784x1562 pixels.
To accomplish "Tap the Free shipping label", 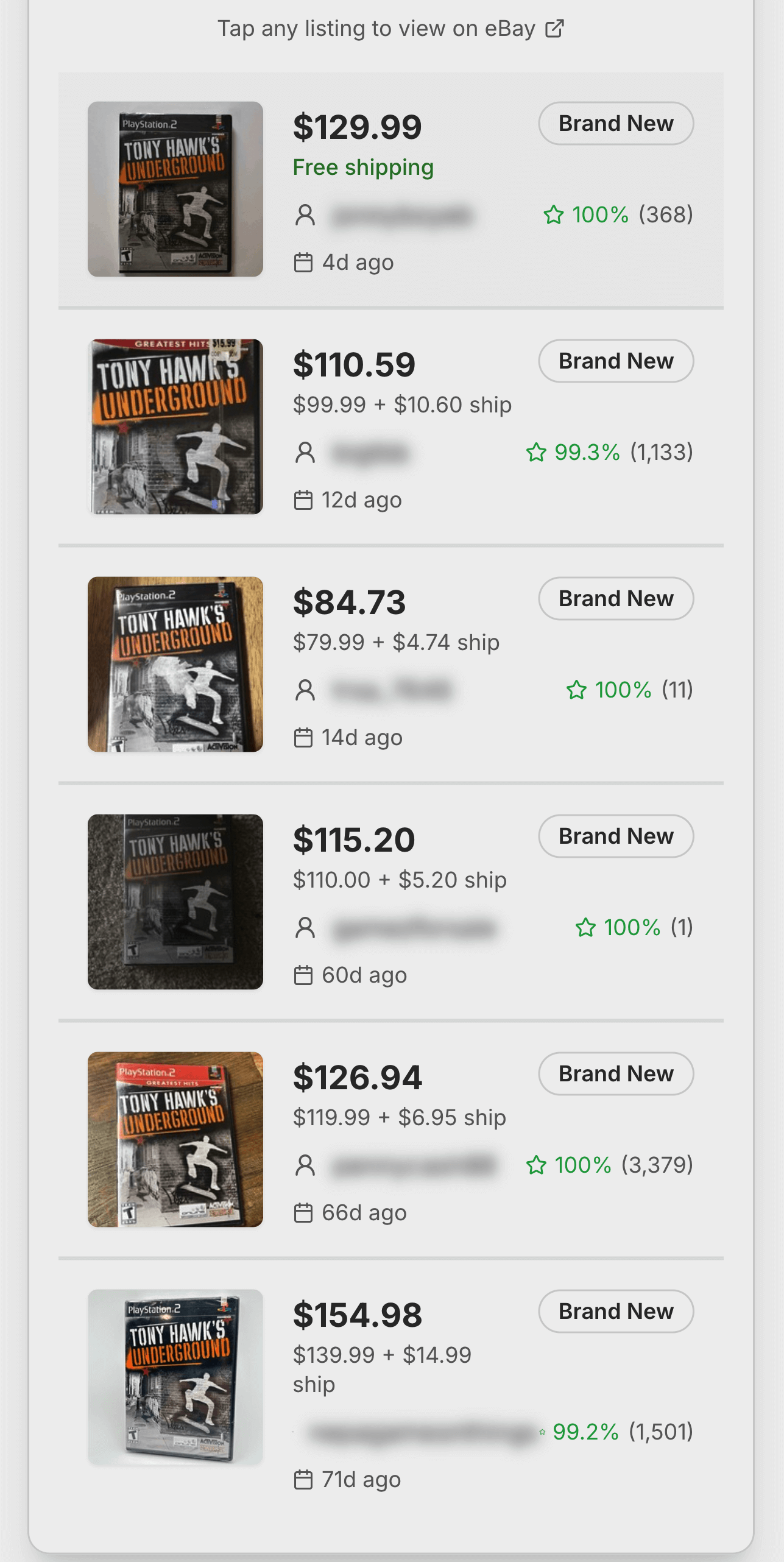I will coord(363,168).
